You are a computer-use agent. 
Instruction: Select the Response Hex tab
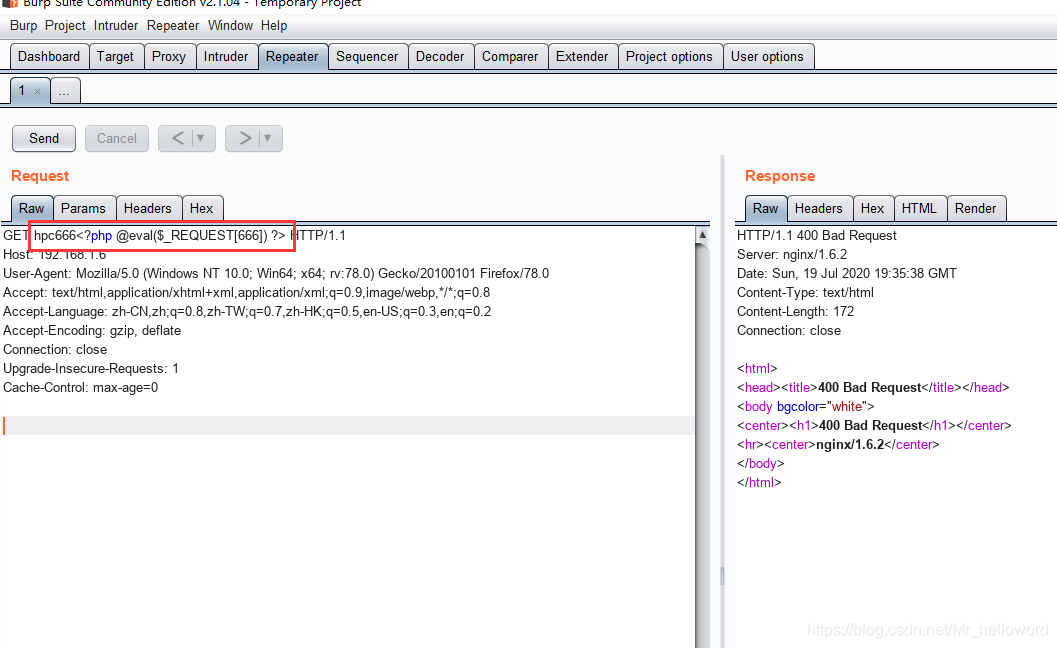click(872, 208)
